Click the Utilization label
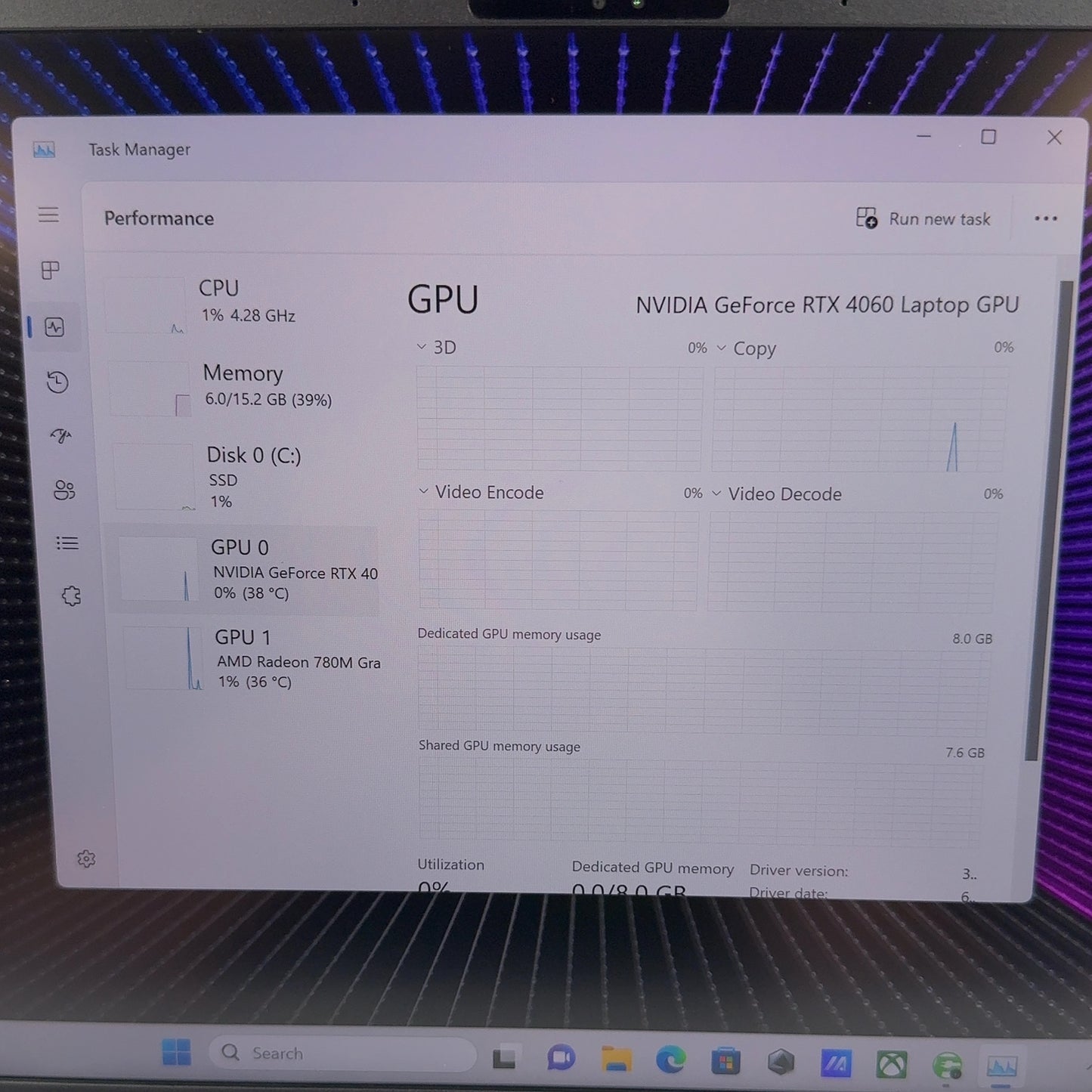 click(451, 865)
